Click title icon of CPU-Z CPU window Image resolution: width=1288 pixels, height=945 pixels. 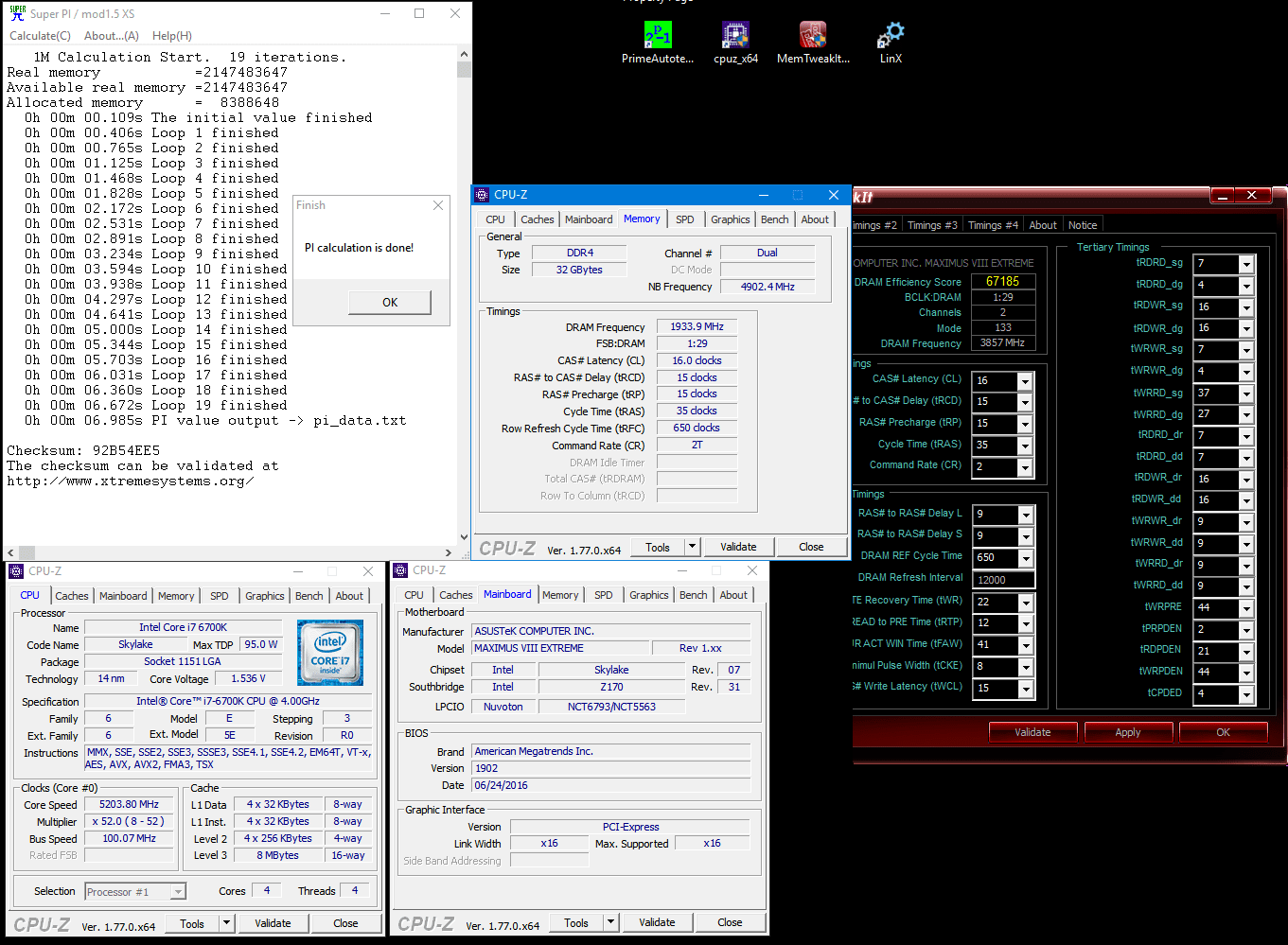pos(17,571)
